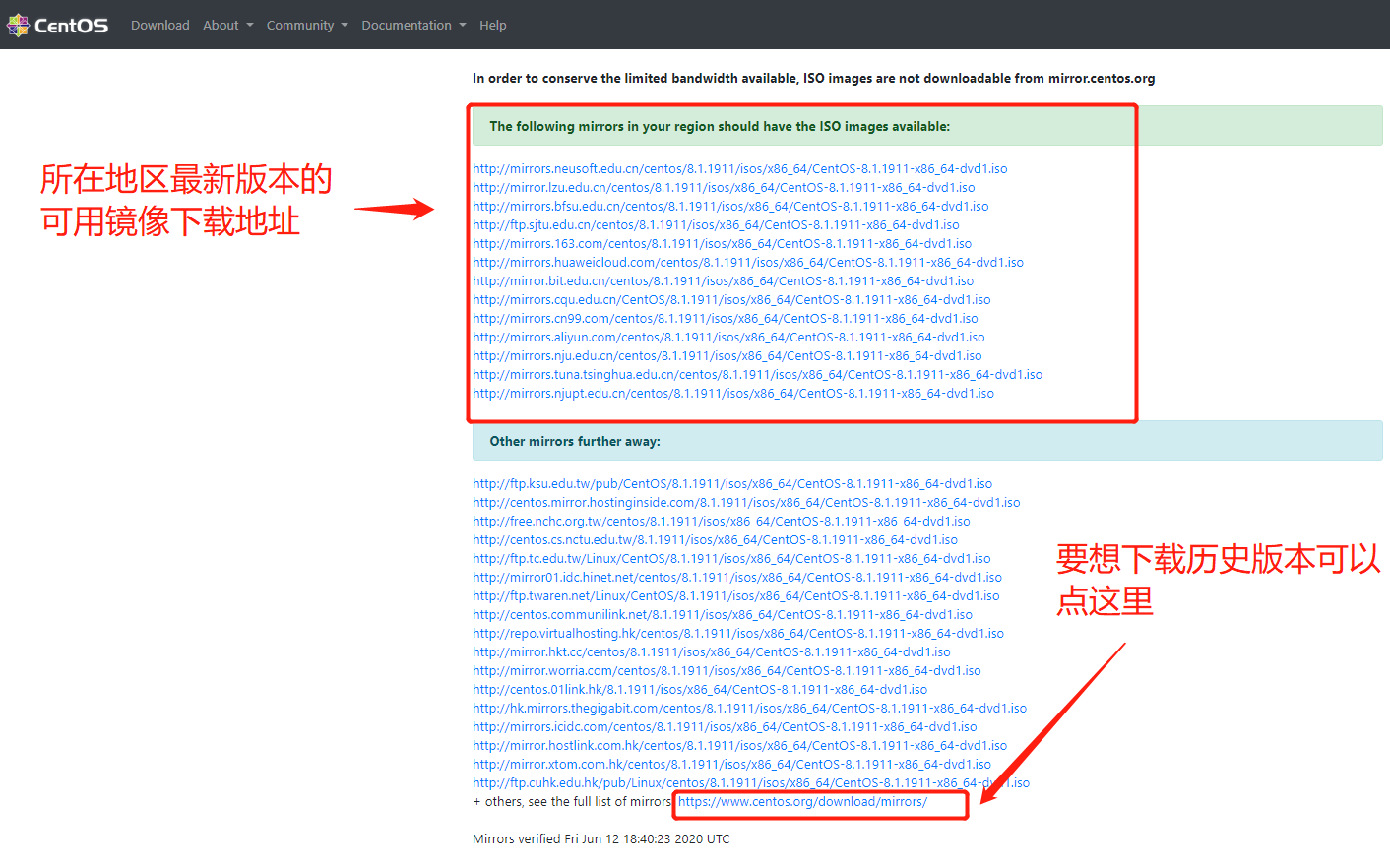The image size is (1390, 868).
Task: Open the mirrors.aliyun.com ISO link
Action: click(728, 338)
